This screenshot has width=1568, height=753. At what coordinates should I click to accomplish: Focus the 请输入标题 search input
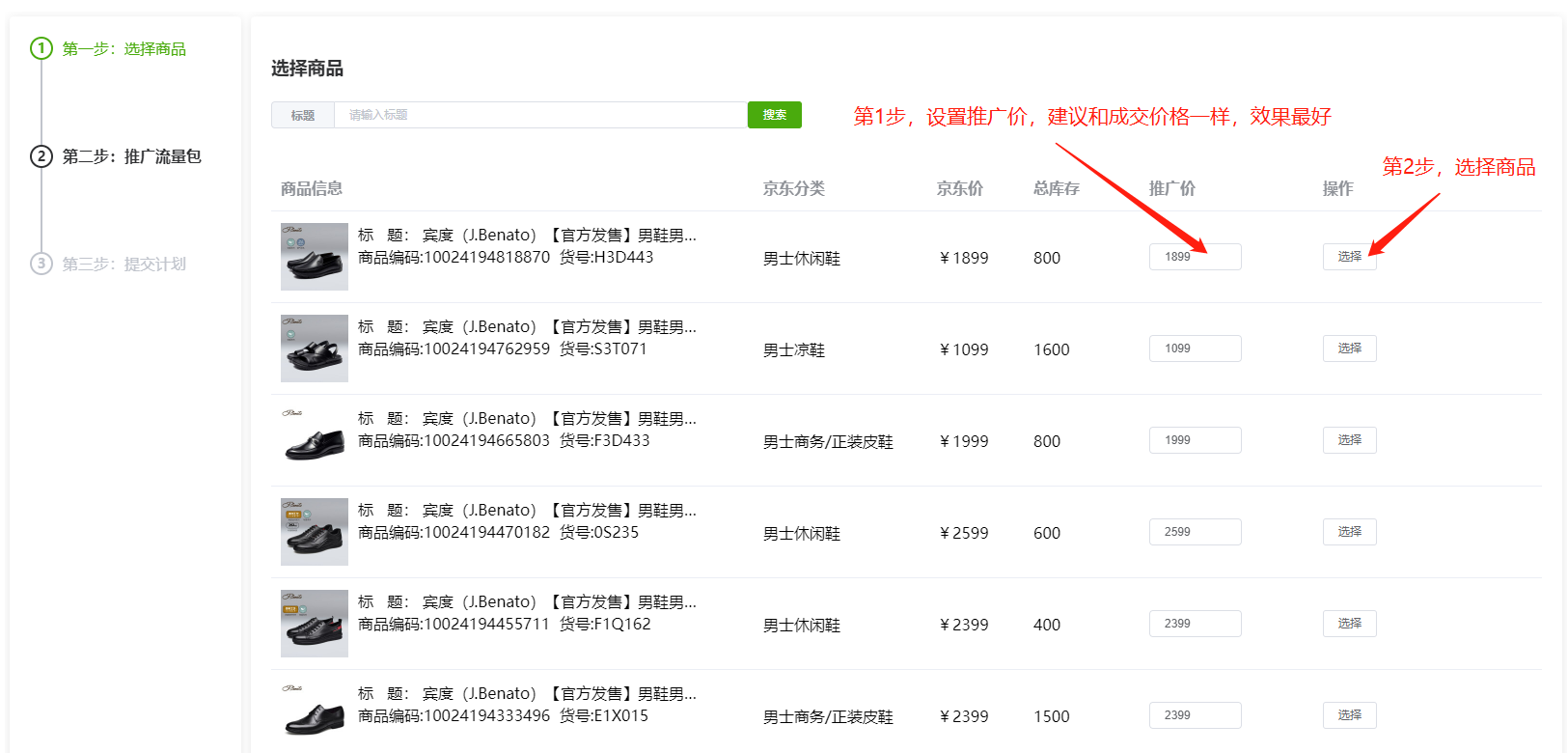point(540,115)
